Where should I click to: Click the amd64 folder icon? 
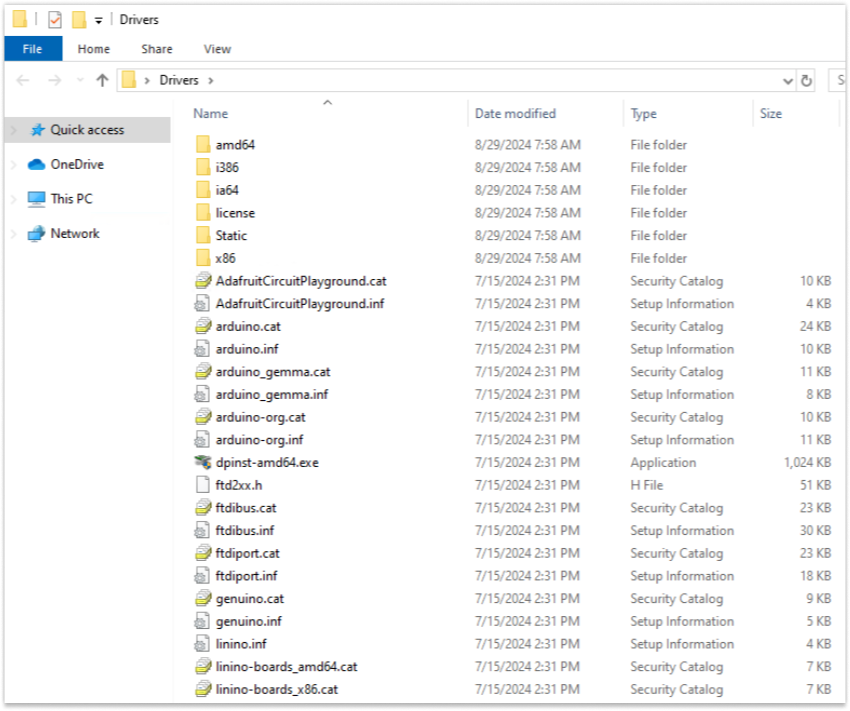tap(203, 145)
